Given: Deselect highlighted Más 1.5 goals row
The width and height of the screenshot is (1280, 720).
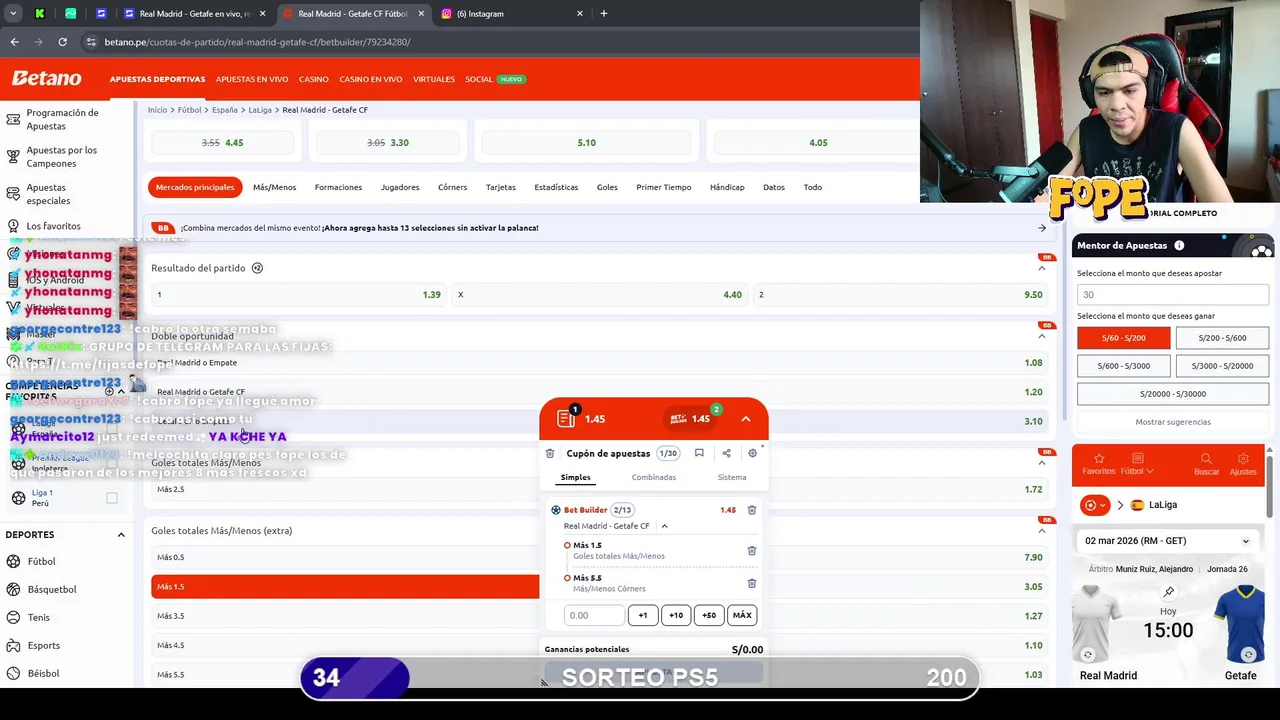Looking at the screenshot, I should click(x=345, y=587).
